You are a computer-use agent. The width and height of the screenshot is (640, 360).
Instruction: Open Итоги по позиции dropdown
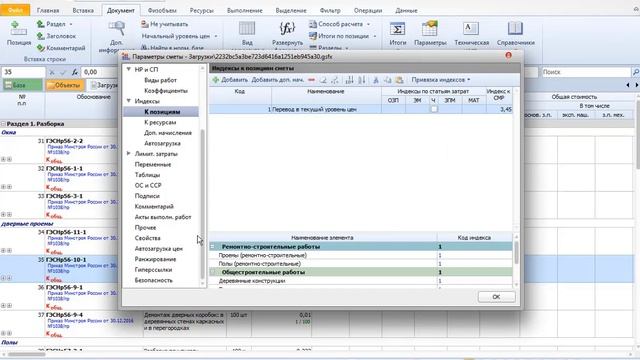pos(342,36)
